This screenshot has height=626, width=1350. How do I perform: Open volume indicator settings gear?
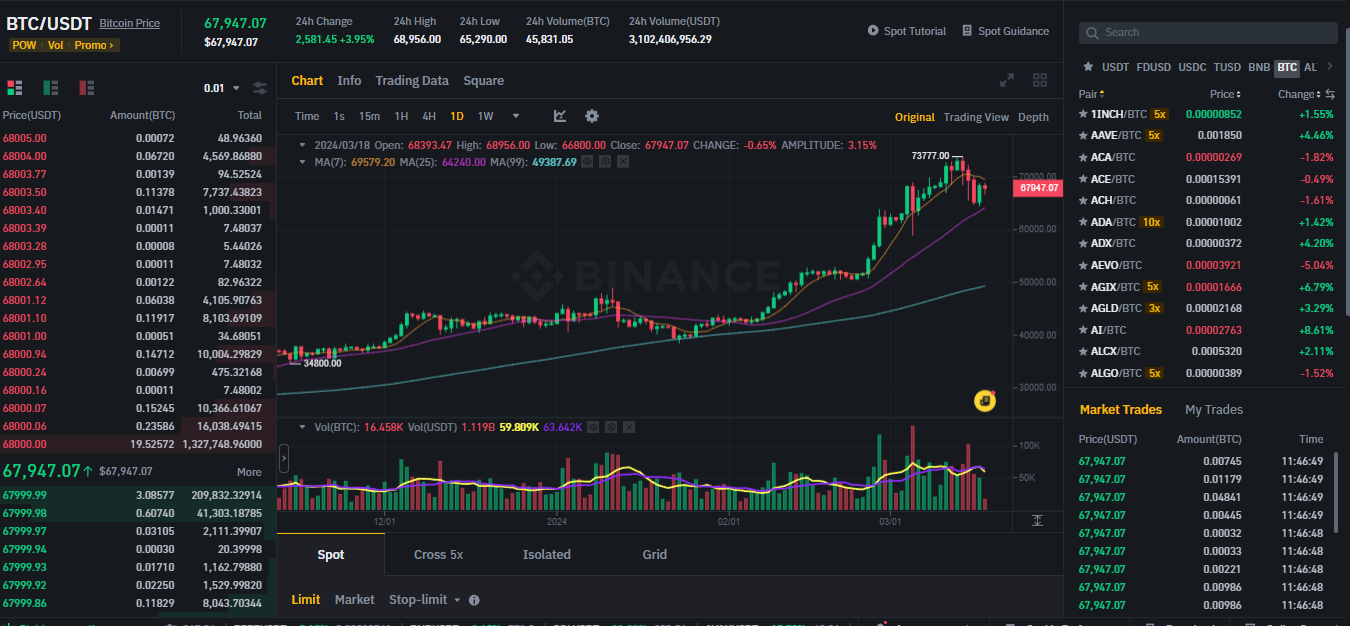coord(610,427)
